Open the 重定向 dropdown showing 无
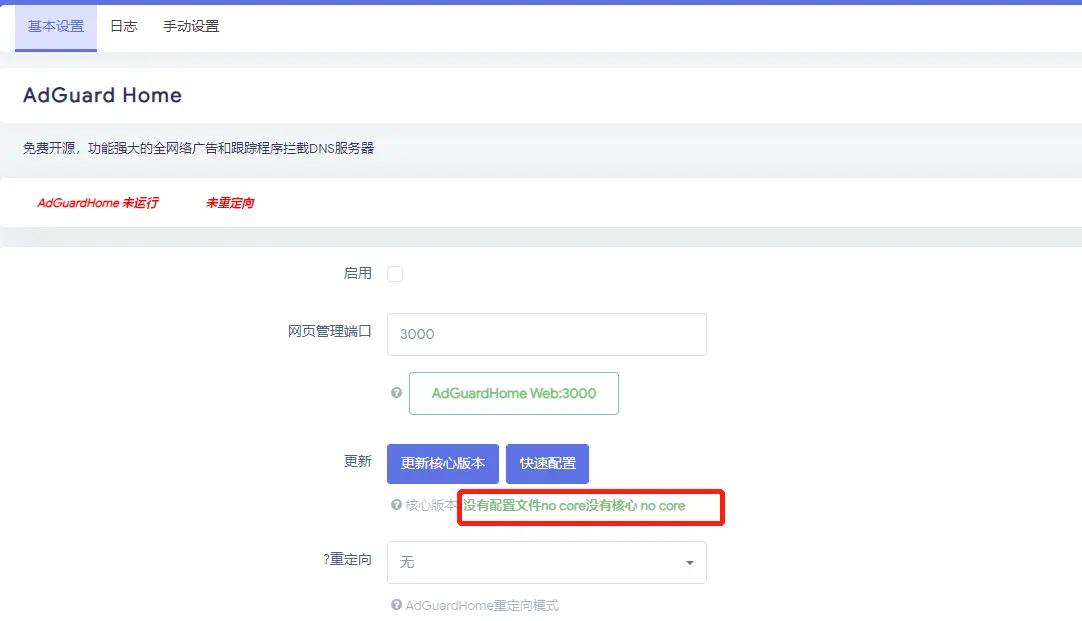Viewport: 1082px width, 621px height. (547, 562)
